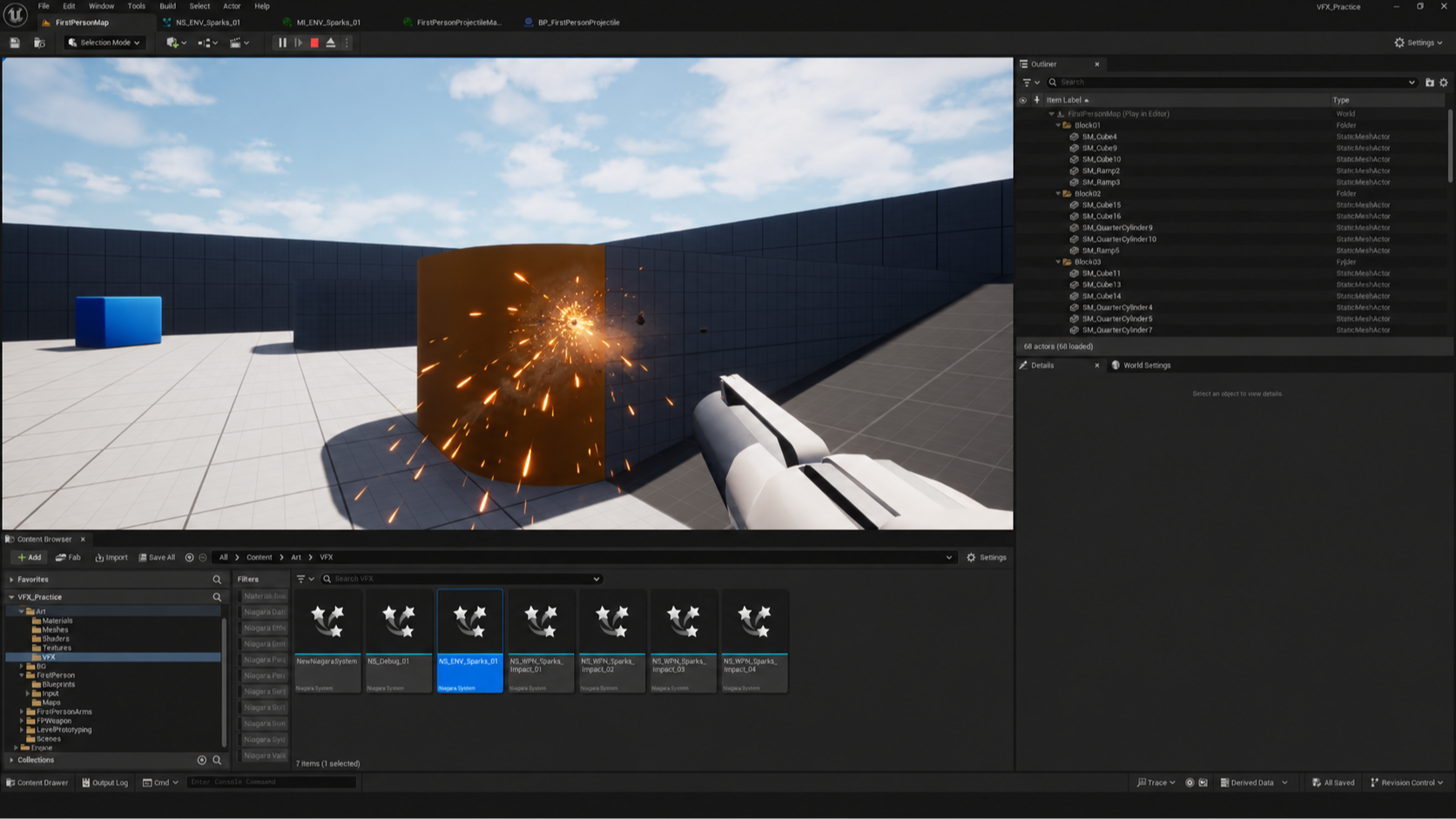Select the NS_WPN_Sparks_Impact_01 asset thumbnail
The image size is (1456, 819).
(x=541, y=641)
